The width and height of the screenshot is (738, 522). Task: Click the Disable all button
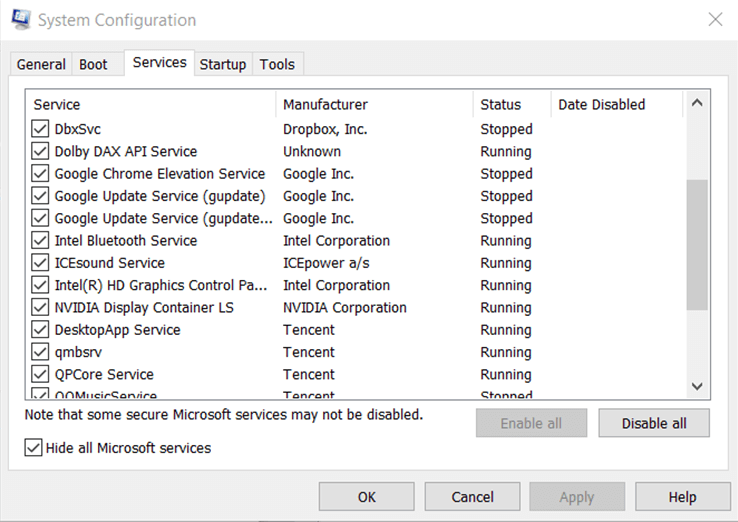654,423
